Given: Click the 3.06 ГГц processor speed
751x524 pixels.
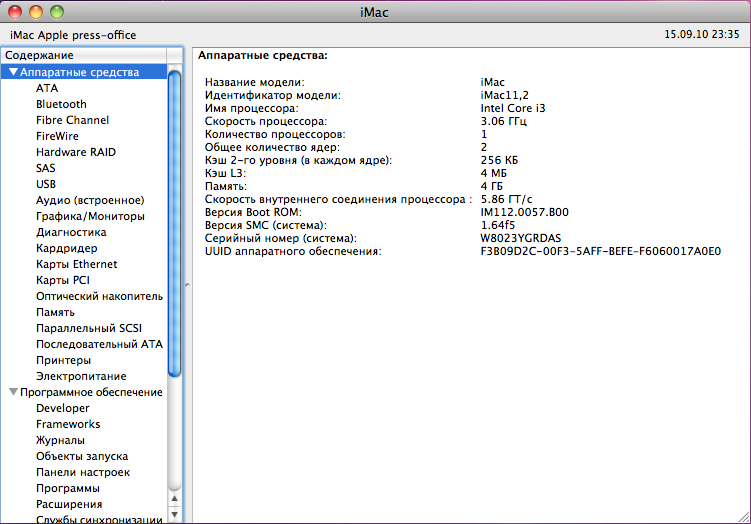Looking at the screenshot, I should point(503,121).
